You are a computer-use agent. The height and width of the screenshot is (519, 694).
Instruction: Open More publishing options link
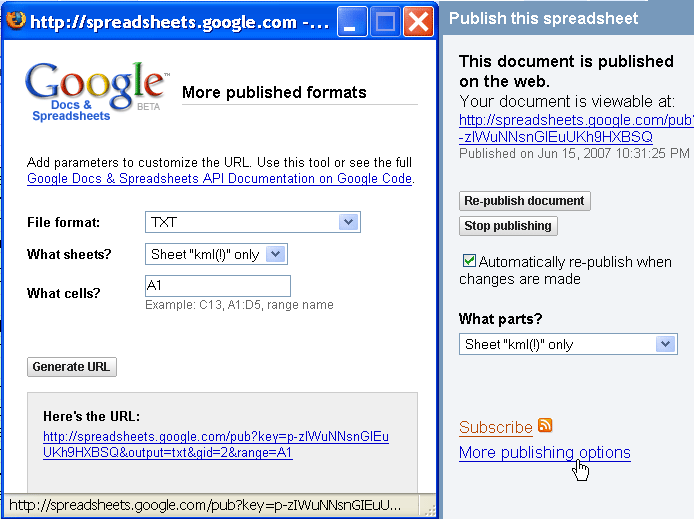tap(544, 453)
